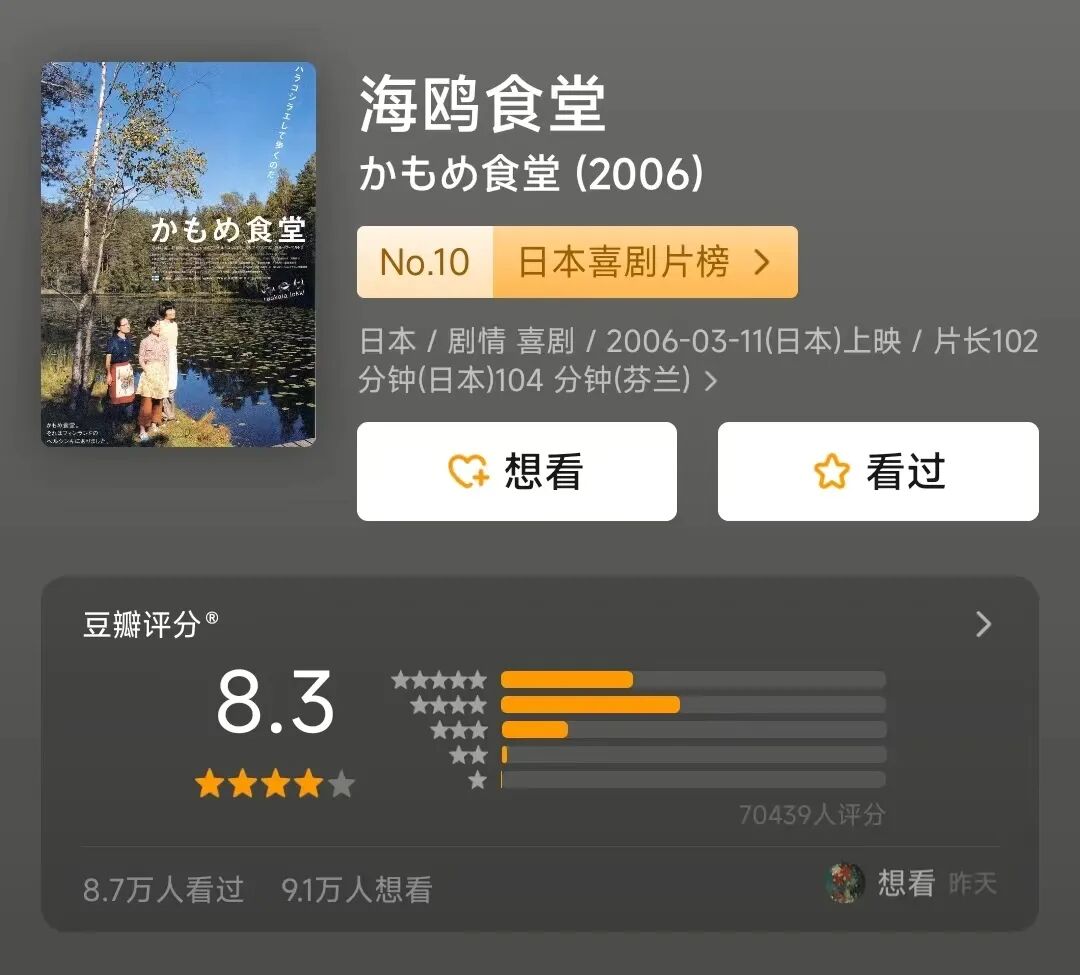Tap the heart-plus icon on 想看
1080x975 pixels.
pyautogui.click(x=468, y=472)
